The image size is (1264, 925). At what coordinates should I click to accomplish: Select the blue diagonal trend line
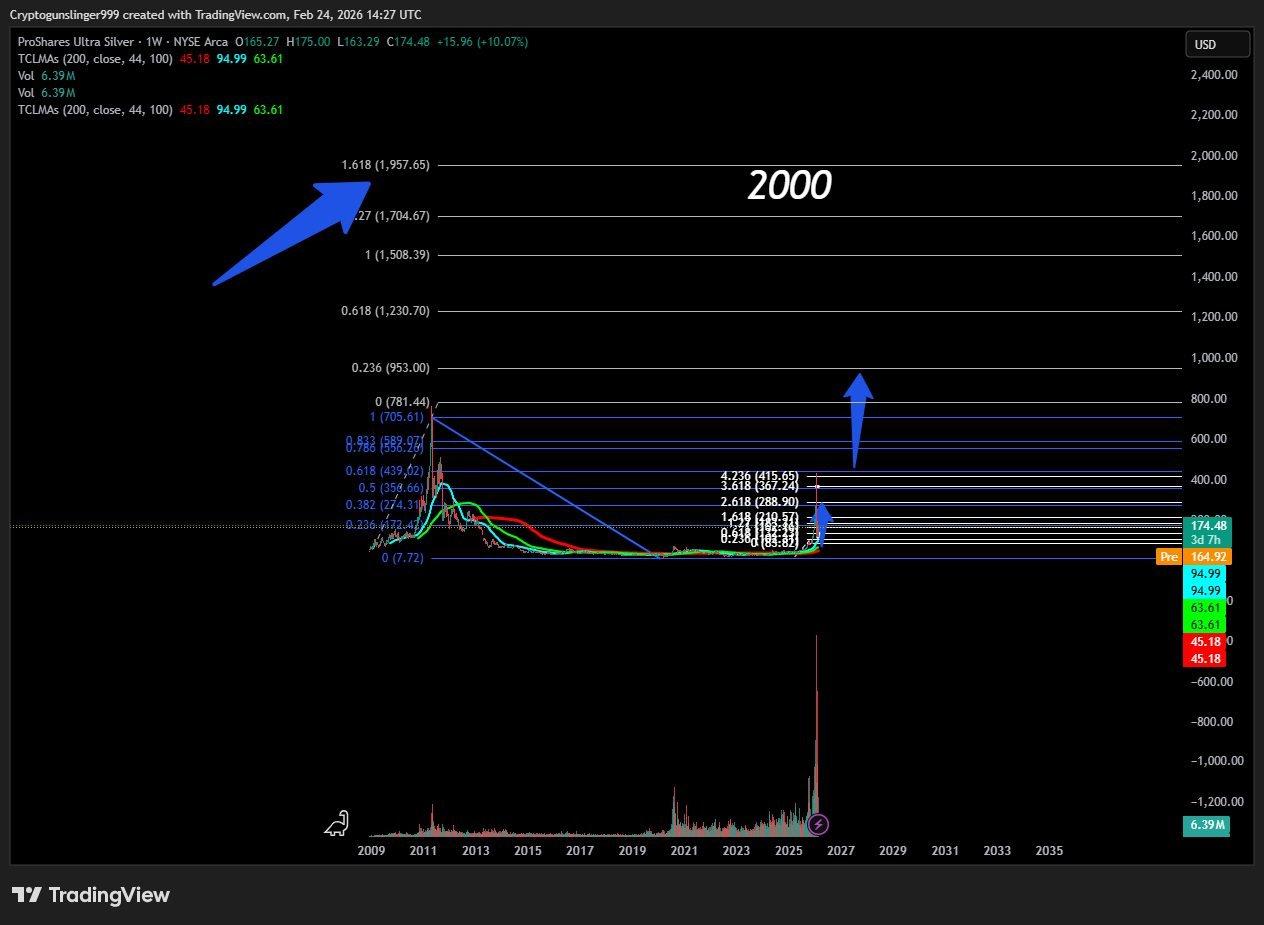point(545,486)
